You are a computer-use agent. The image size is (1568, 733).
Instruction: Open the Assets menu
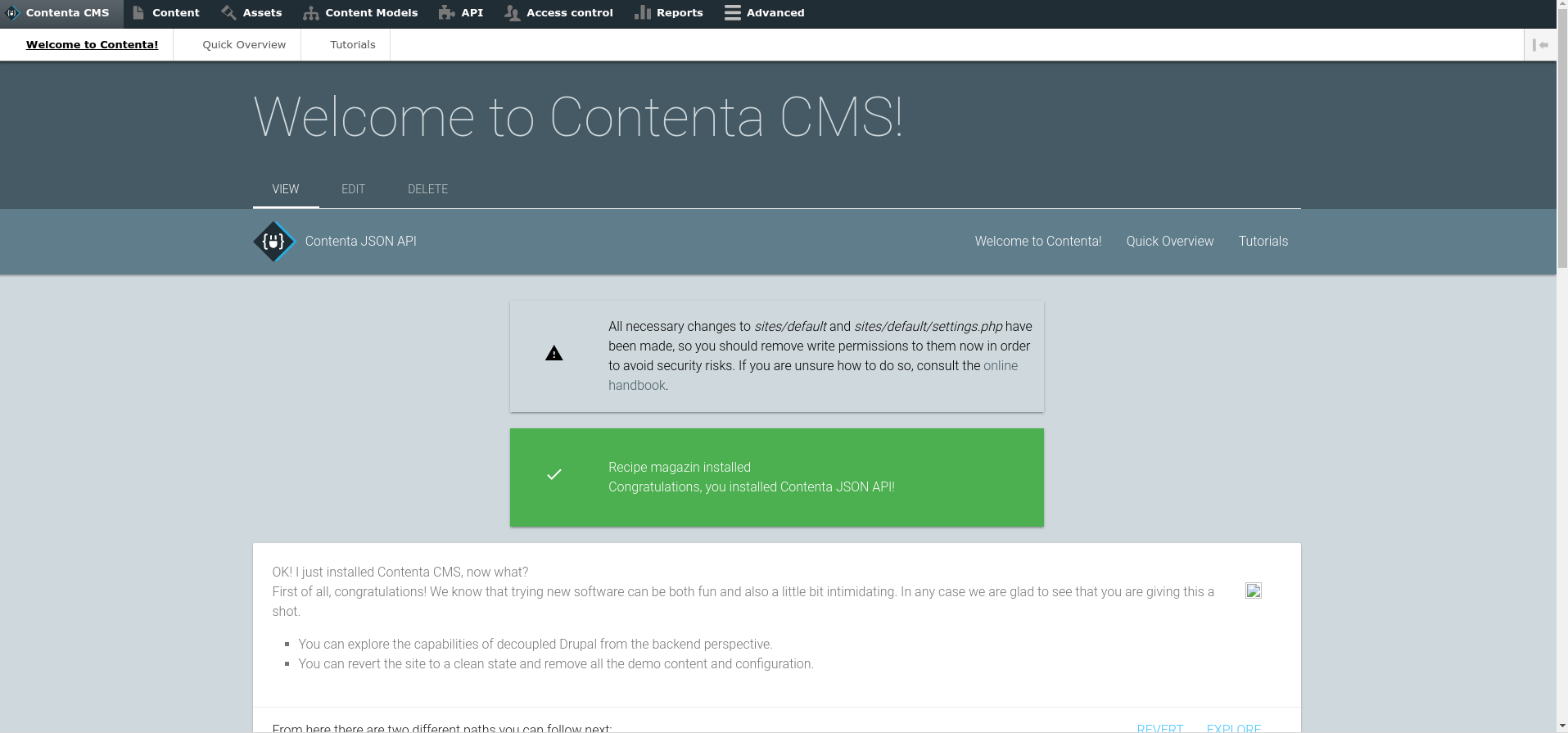(x=252, y=13)
